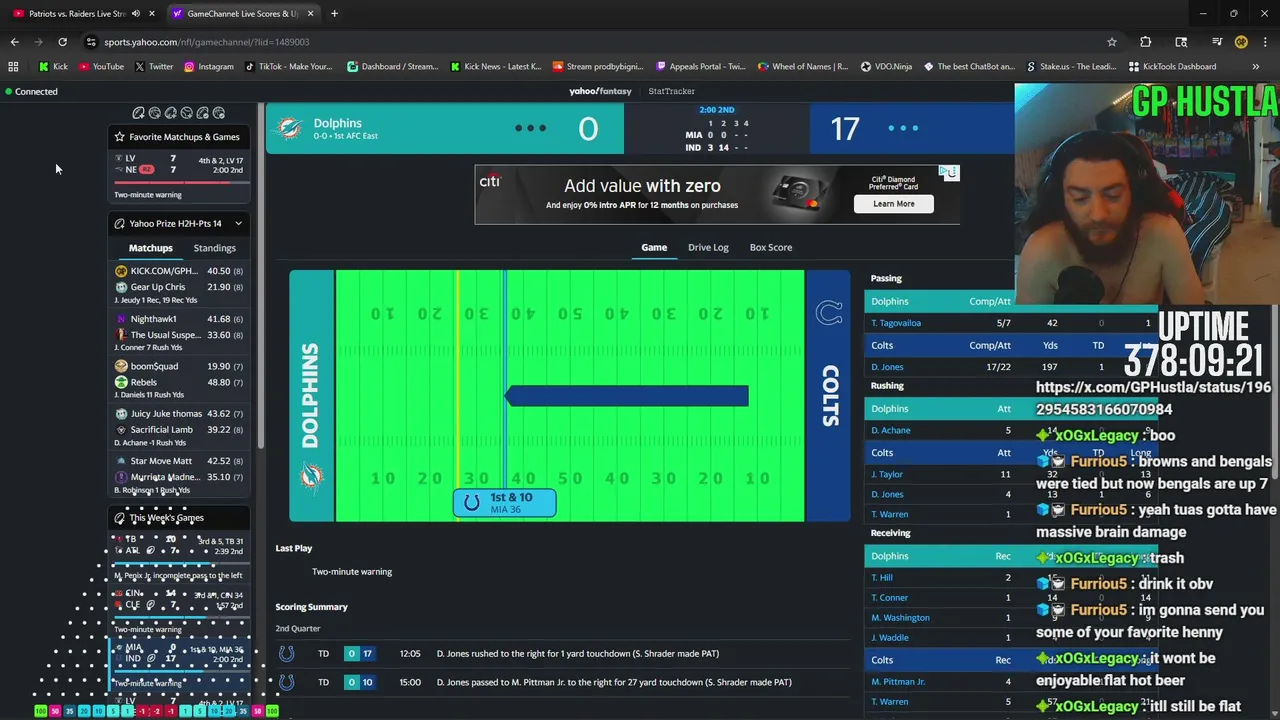The width and height of the screenshot is (1280, 720).
Task: Open yahoo/fantasy logo link
Action: click(600, 91)
